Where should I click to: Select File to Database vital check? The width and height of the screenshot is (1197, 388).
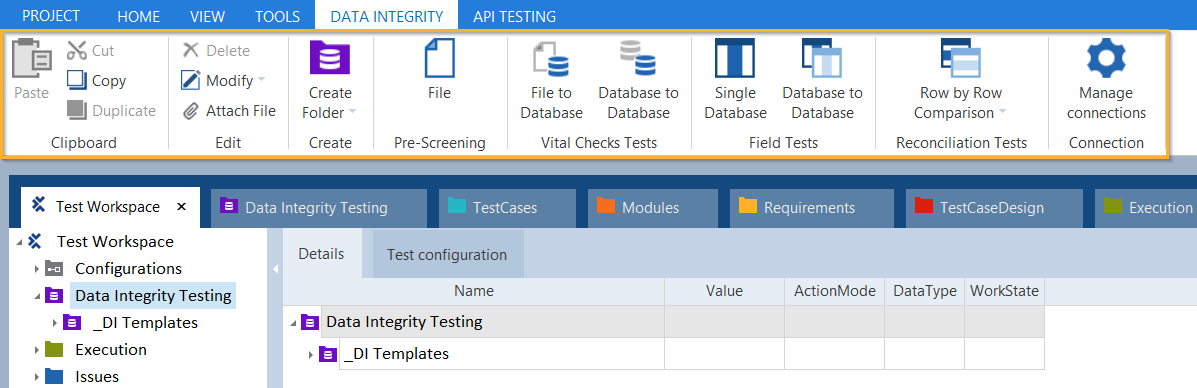tap(550, 60)
